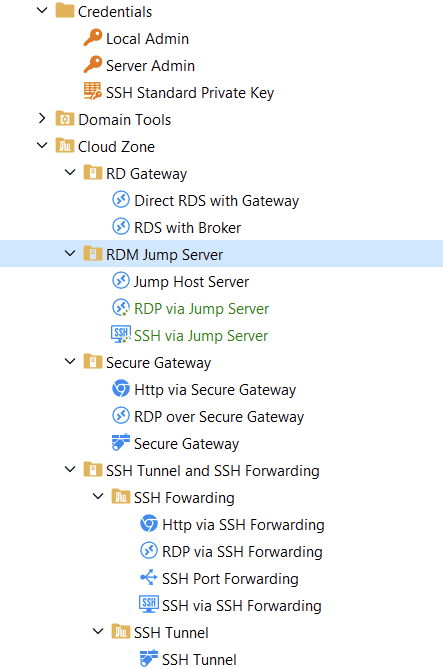
Task: Select the Server Admin credential entry
Action: (151, 66)
